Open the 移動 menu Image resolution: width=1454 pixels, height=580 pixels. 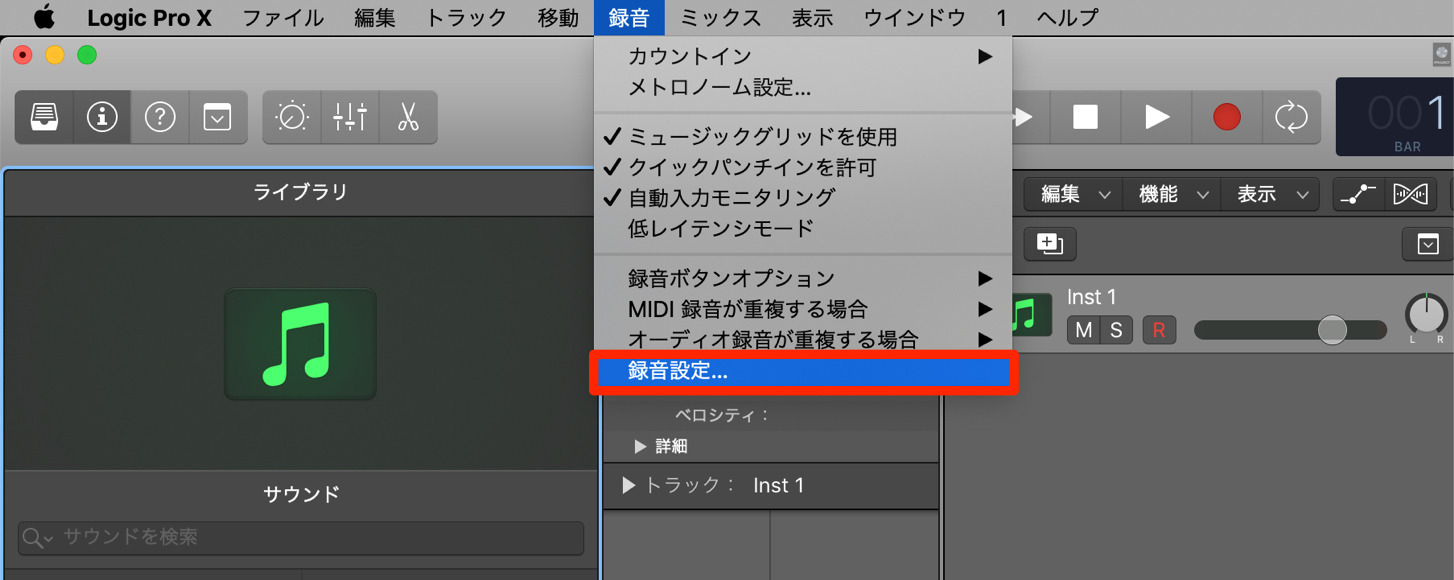(558, 17)
